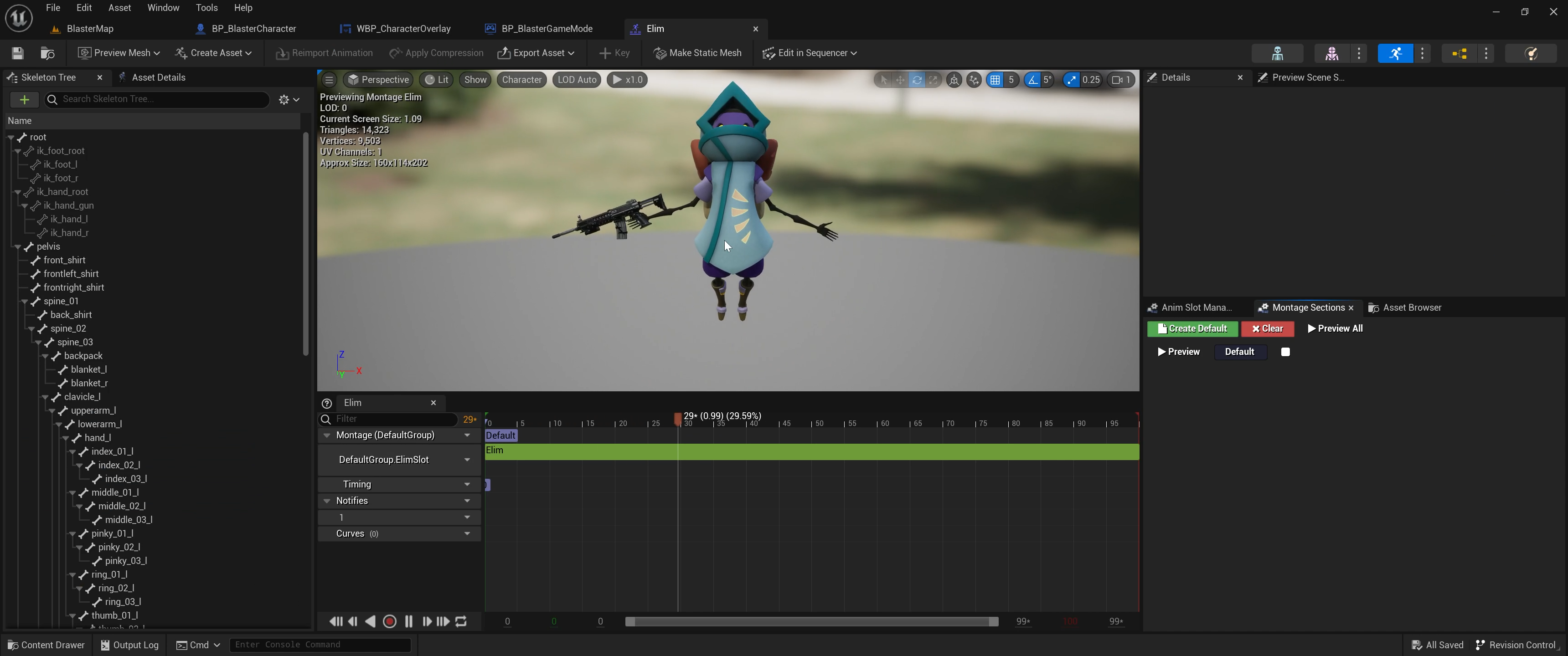Select the translate mode transform icon
The width and height of the screenshot is (1568, 656).
tap(900, 80)
